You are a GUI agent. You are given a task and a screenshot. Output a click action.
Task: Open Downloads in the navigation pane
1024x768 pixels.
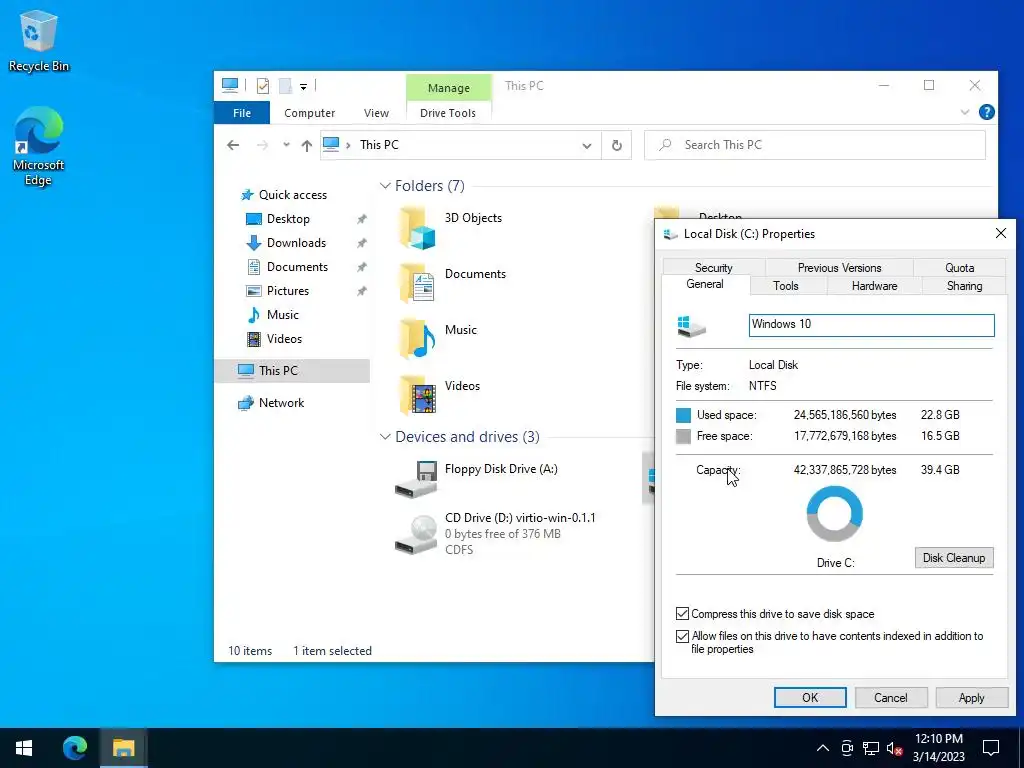pyautogui.click(x=296, y=243)
